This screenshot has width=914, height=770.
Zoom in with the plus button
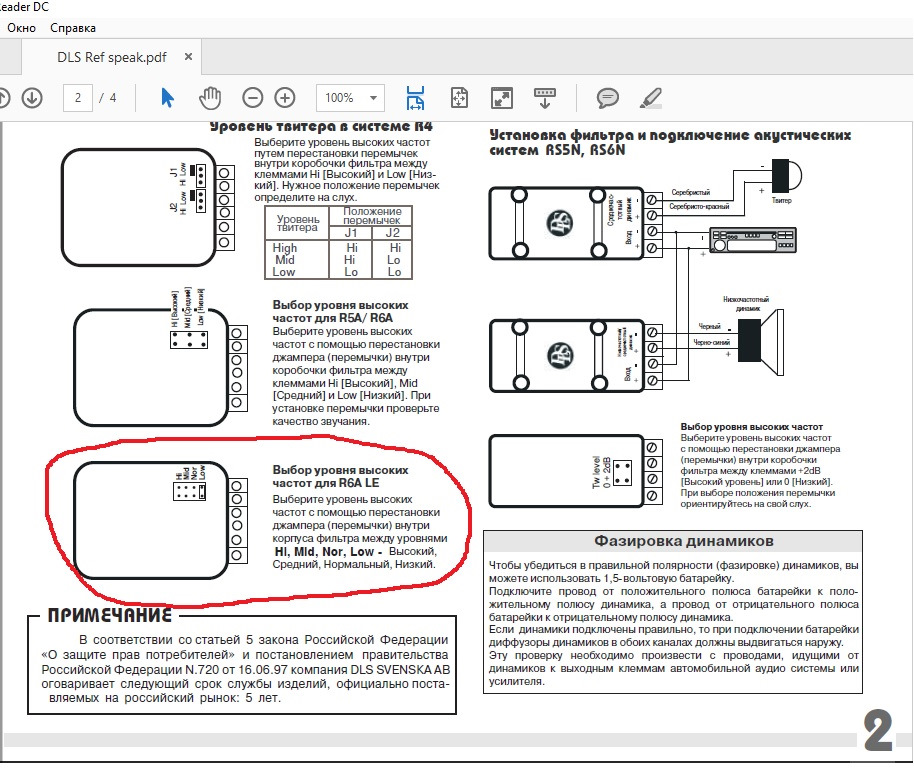tap(285, 97)
